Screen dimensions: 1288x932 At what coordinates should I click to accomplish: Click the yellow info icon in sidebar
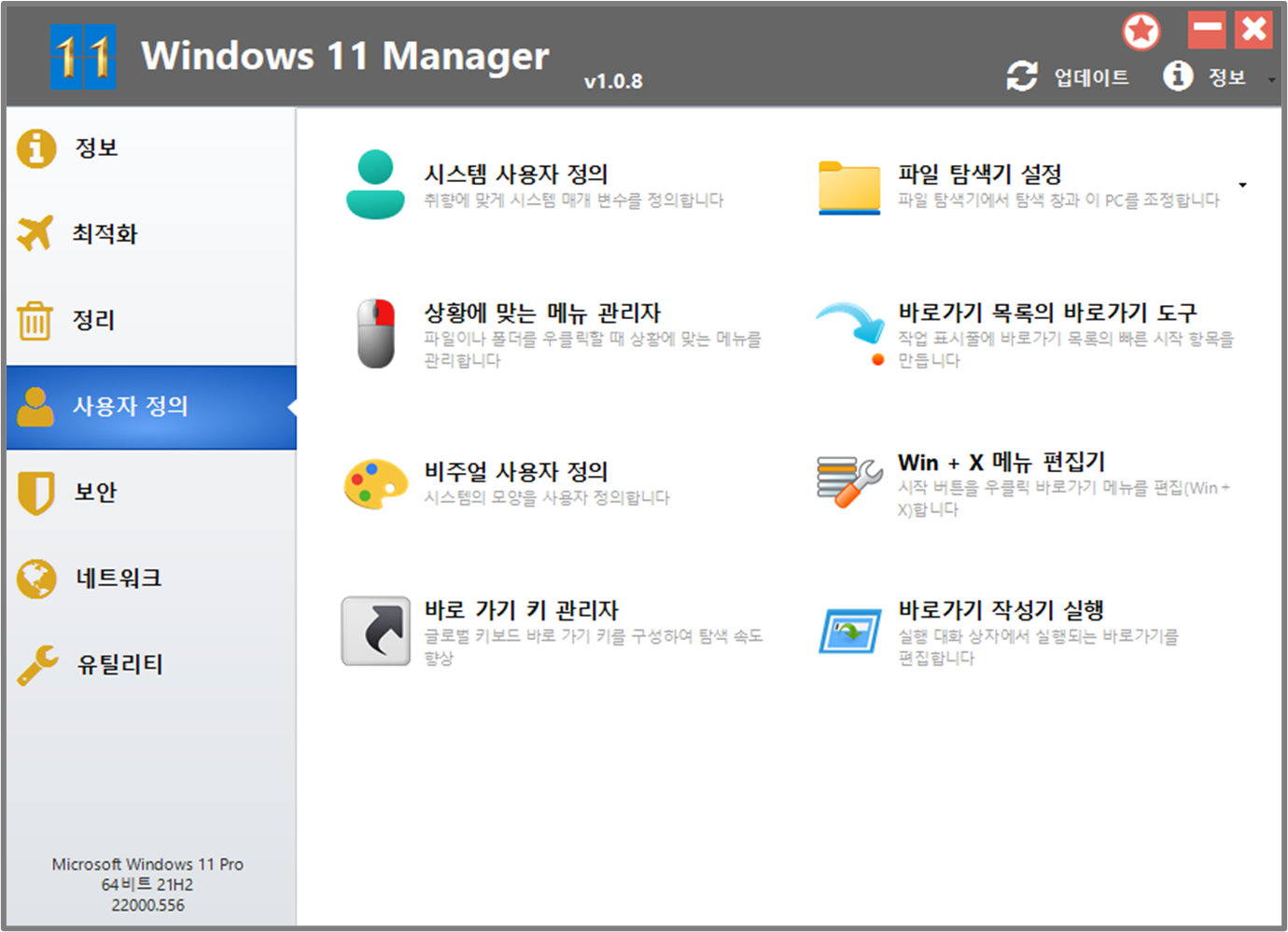pyautogui.click(x=36, y=148)
